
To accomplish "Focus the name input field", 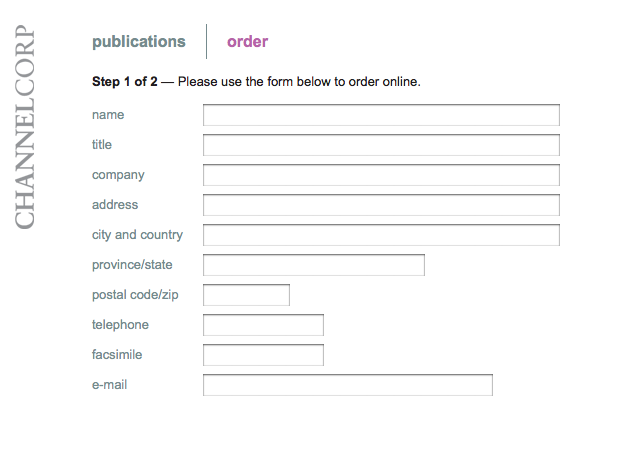I will [381, 115].
